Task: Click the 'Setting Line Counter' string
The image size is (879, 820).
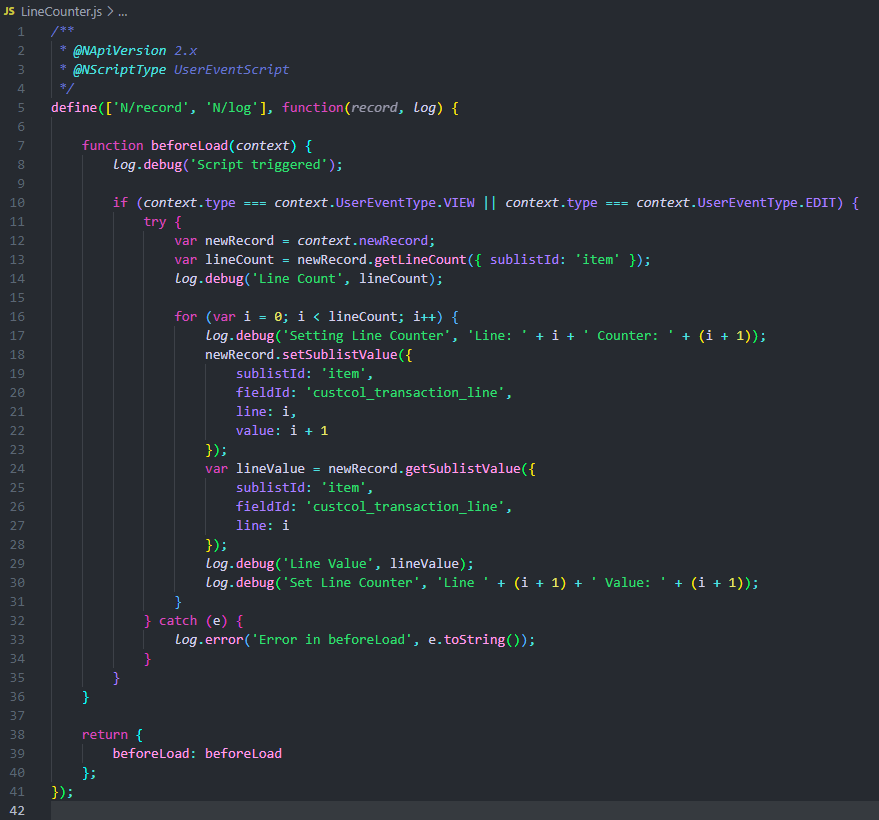Action: click(x=367, y=336)
